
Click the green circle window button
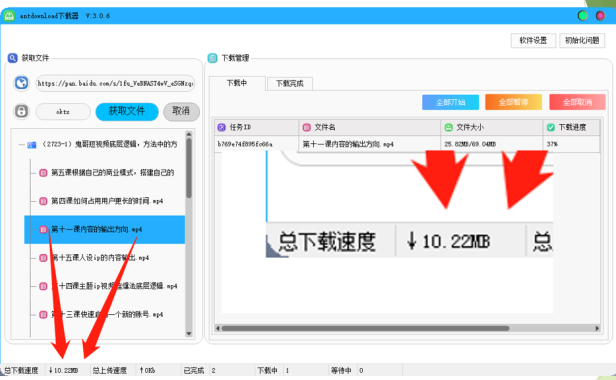tap(583, 16)
